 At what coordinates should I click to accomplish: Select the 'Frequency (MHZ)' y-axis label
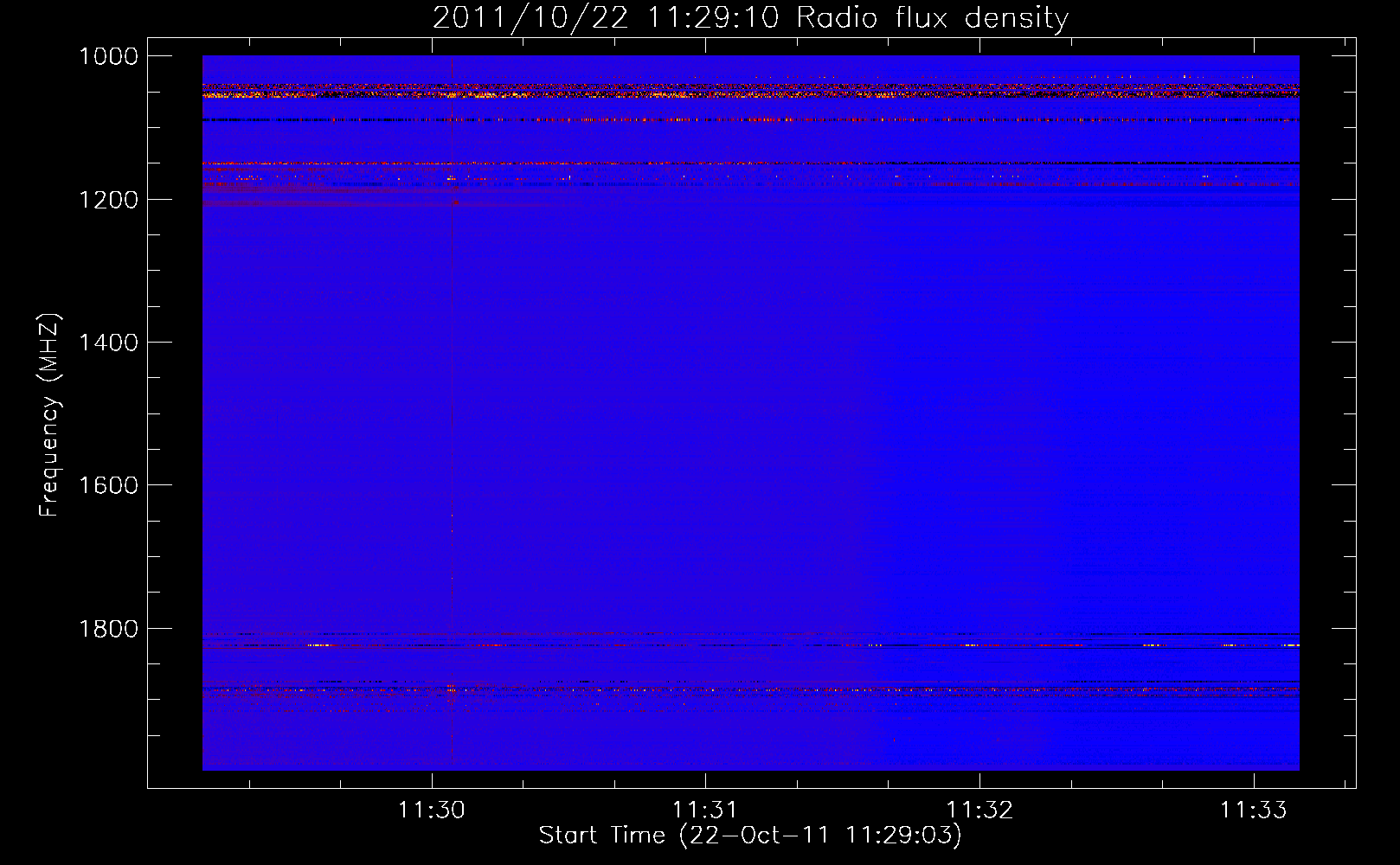click(x=50, y=415)
